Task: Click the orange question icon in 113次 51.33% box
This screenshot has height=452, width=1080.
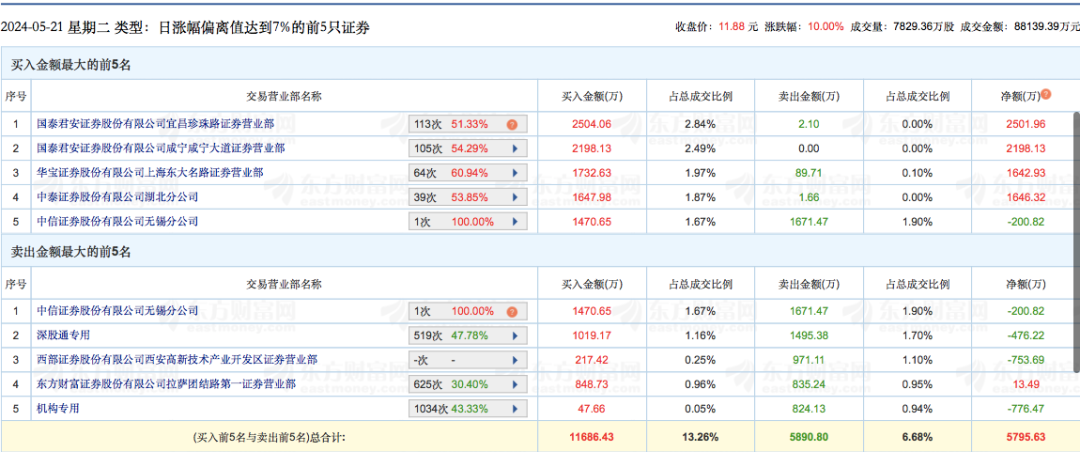Action: pos(512,125)
